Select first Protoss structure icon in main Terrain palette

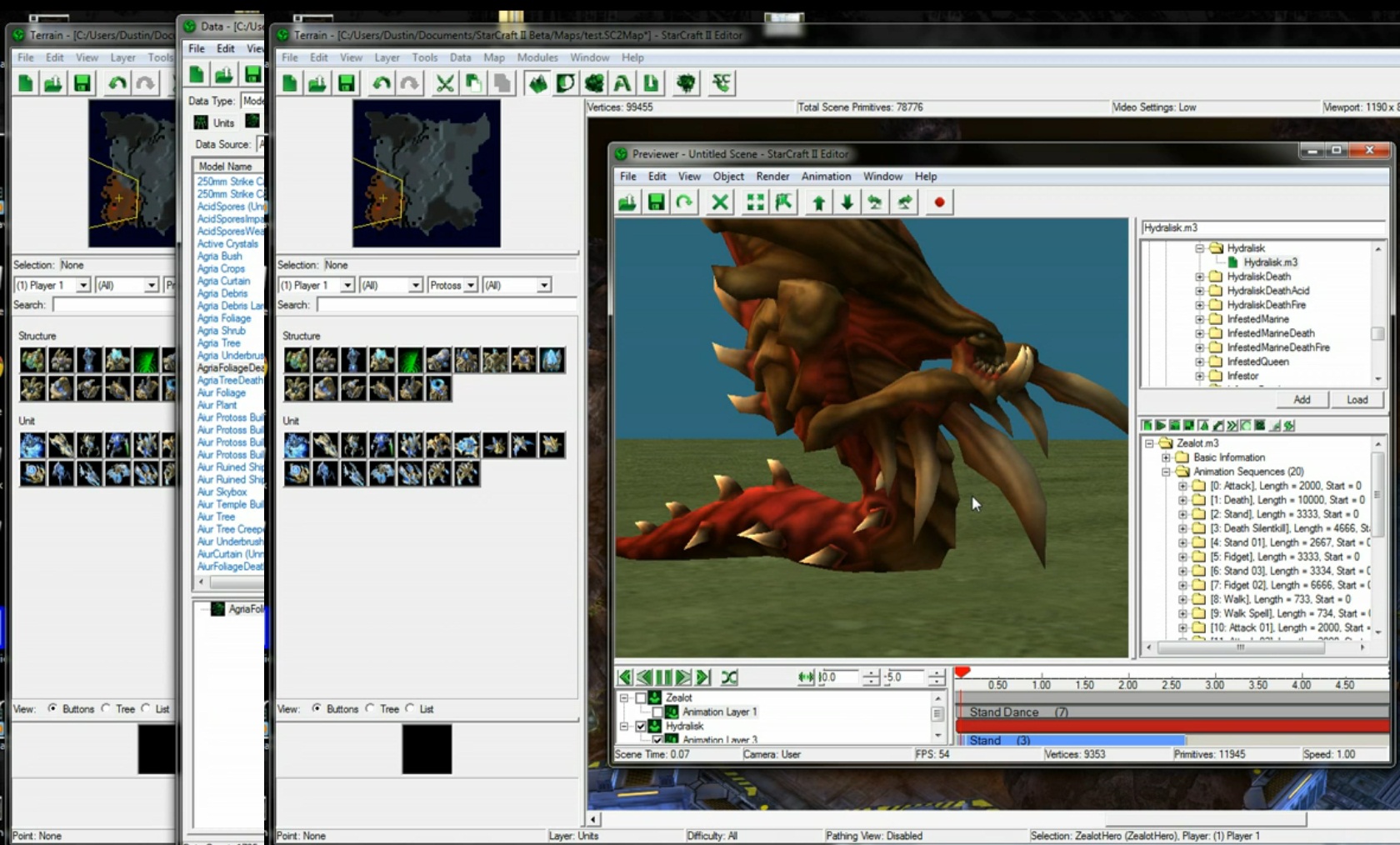[296, 360]
